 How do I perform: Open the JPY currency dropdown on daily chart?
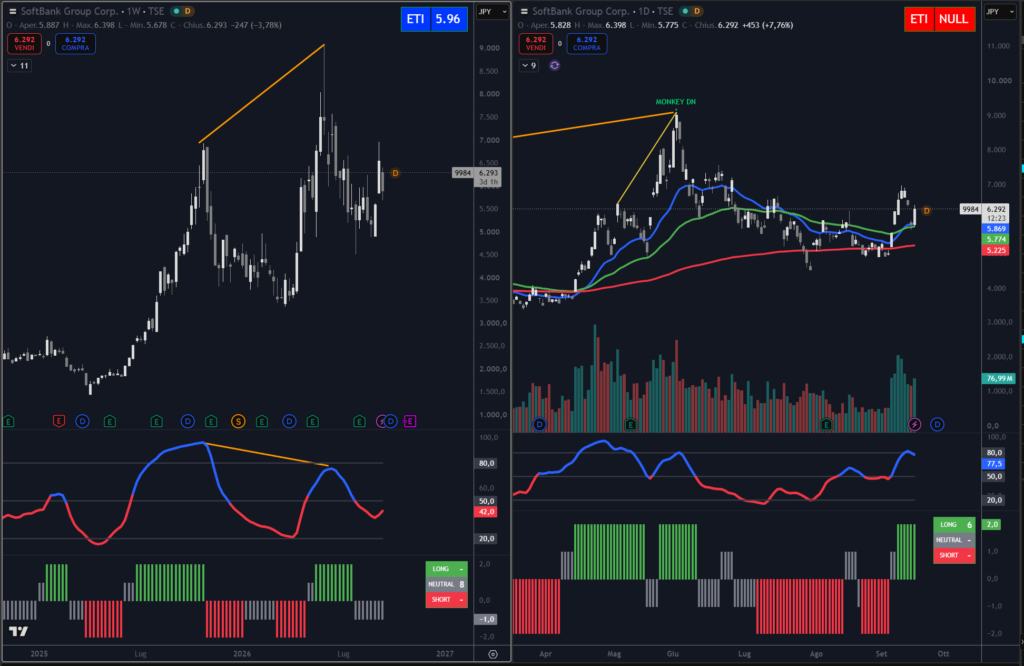1000,12
